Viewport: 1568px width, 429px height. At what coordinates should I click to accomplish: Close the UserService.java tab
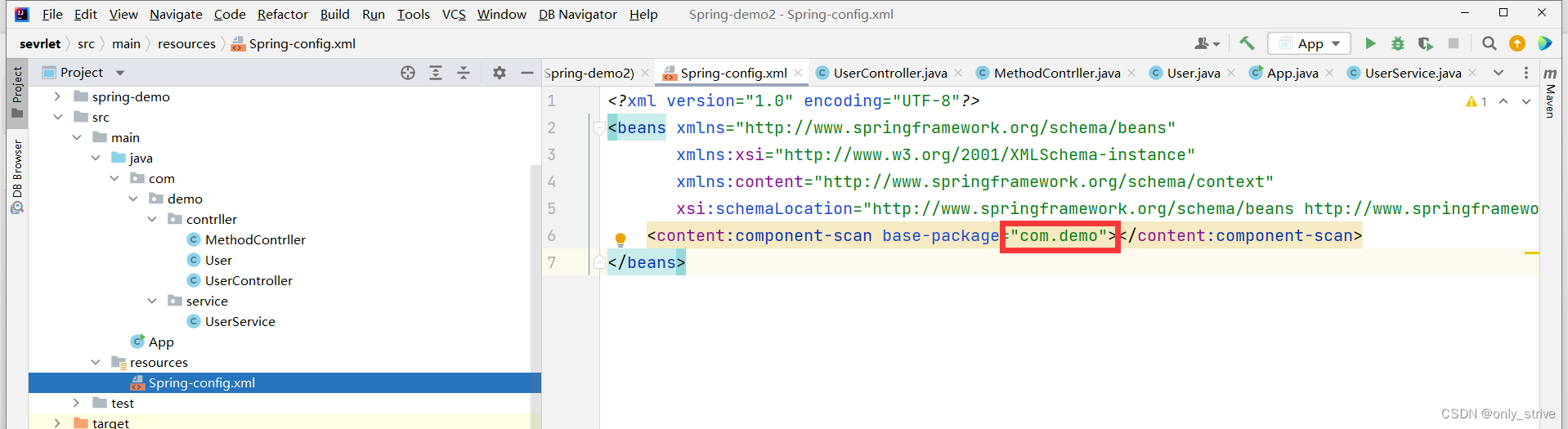[x=1472, y=73]
